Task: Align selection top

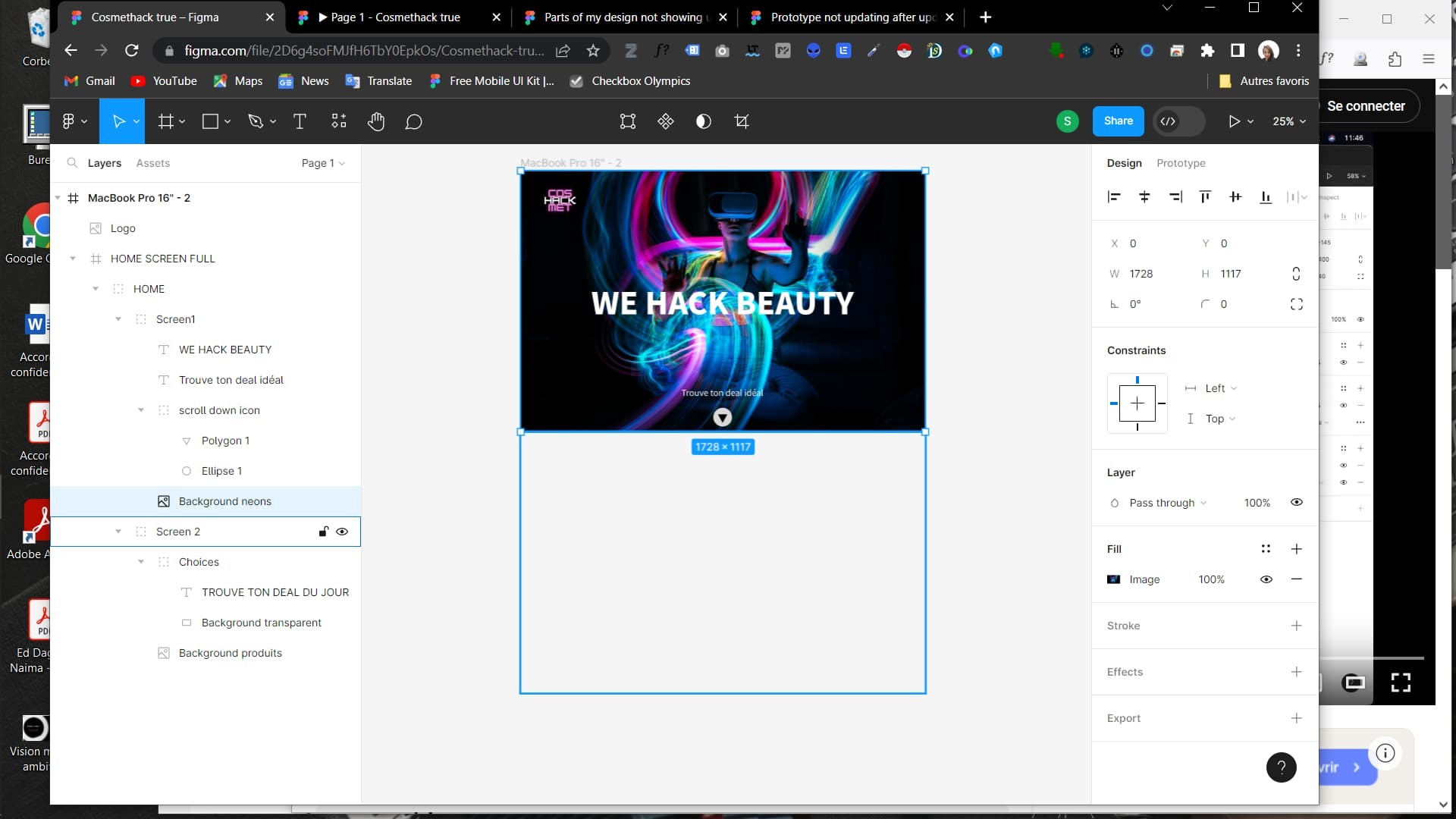Action: tap(1205, 197)
